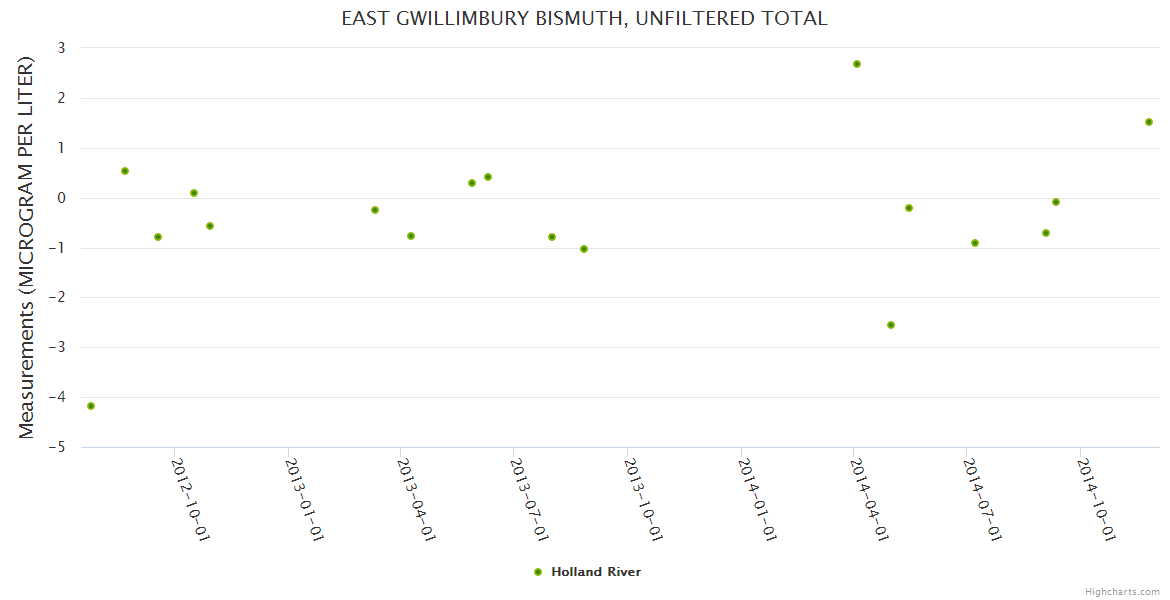
Task: Click the data point near -0.1 before 2014-10-01
Action: pos(1056,202)
